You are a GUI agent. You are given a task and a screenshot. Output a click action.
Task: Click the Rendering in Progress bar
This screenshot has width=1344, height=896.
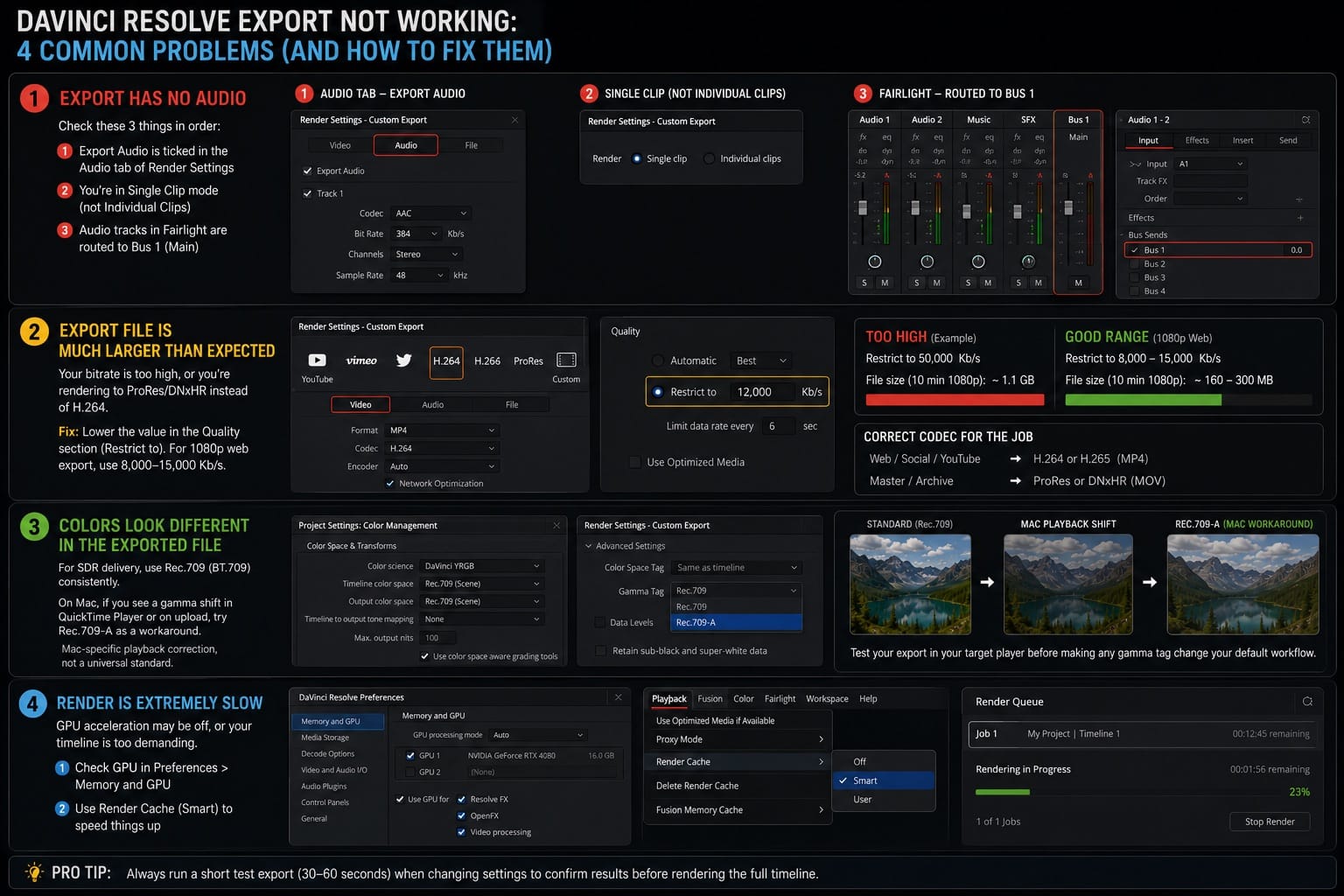pos(1143,792)
